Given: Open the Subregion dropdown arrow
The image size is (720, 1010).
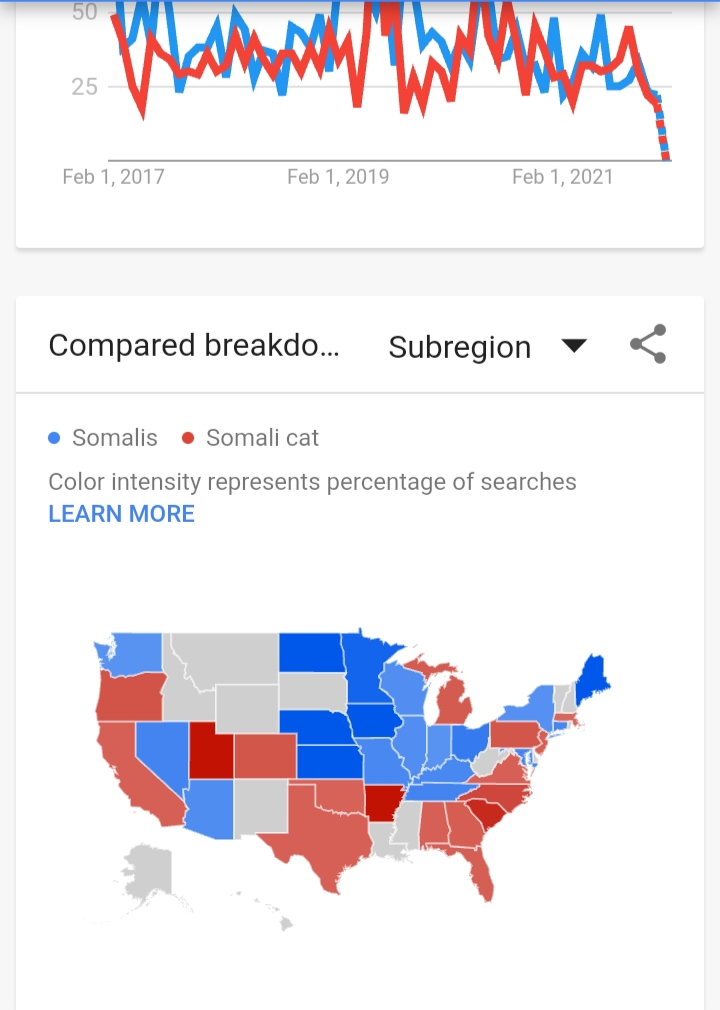Looking at the screenshot, I should 573,346.
